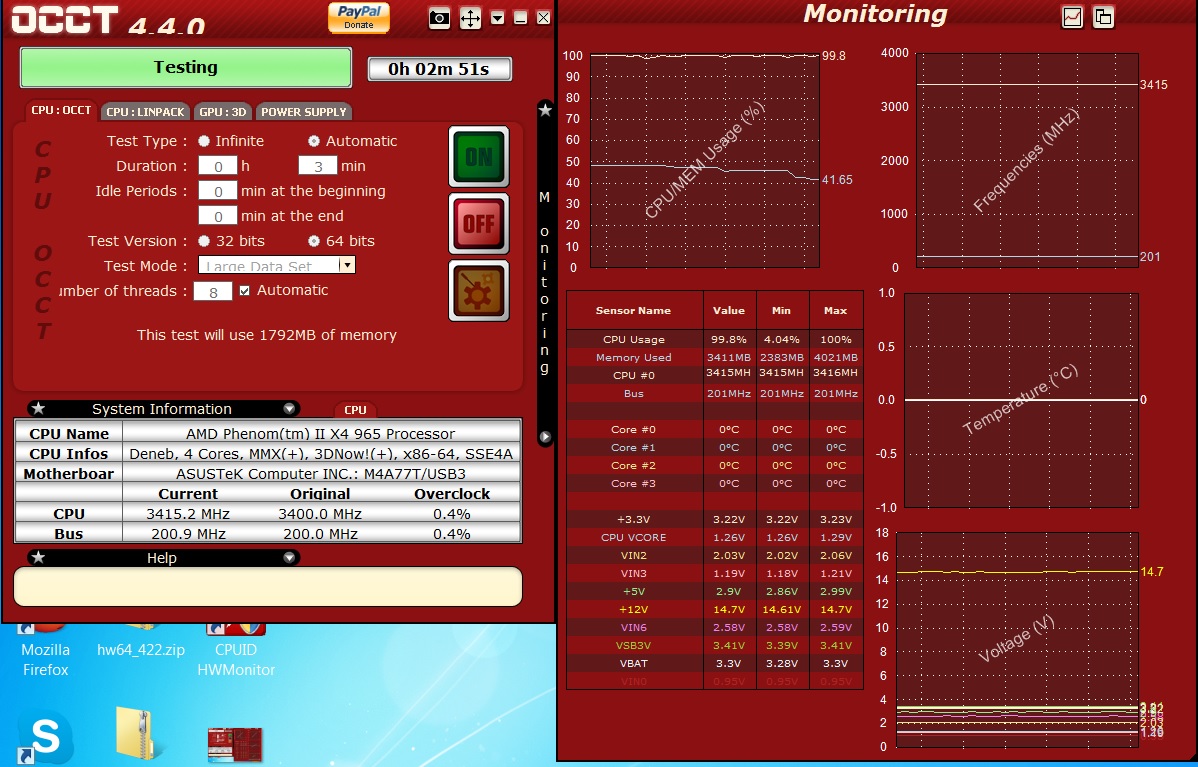Click the VSB3V sensor row
The image size is (1198, 767).
(x=714, y=645)
